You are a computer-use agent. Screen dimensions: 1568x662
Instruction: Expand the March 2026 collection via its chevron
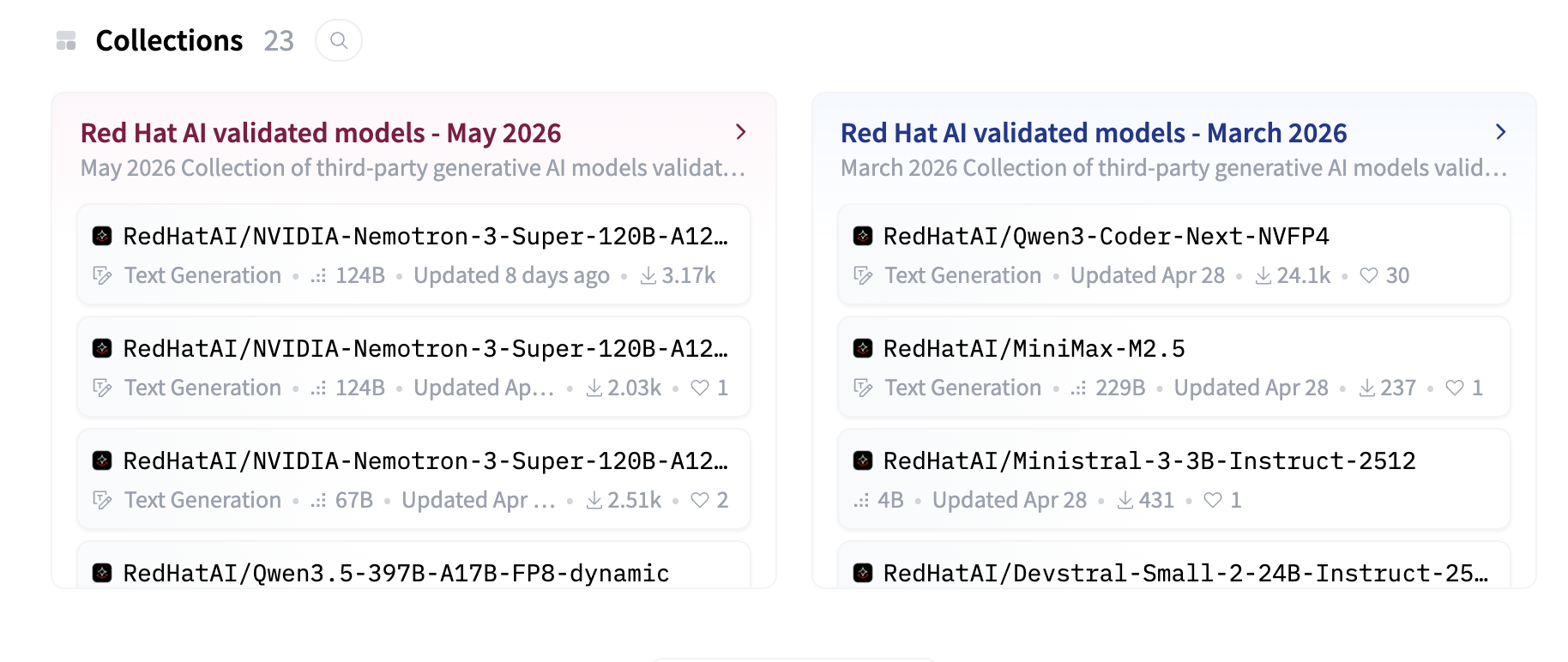click(x=1500, y=132)
